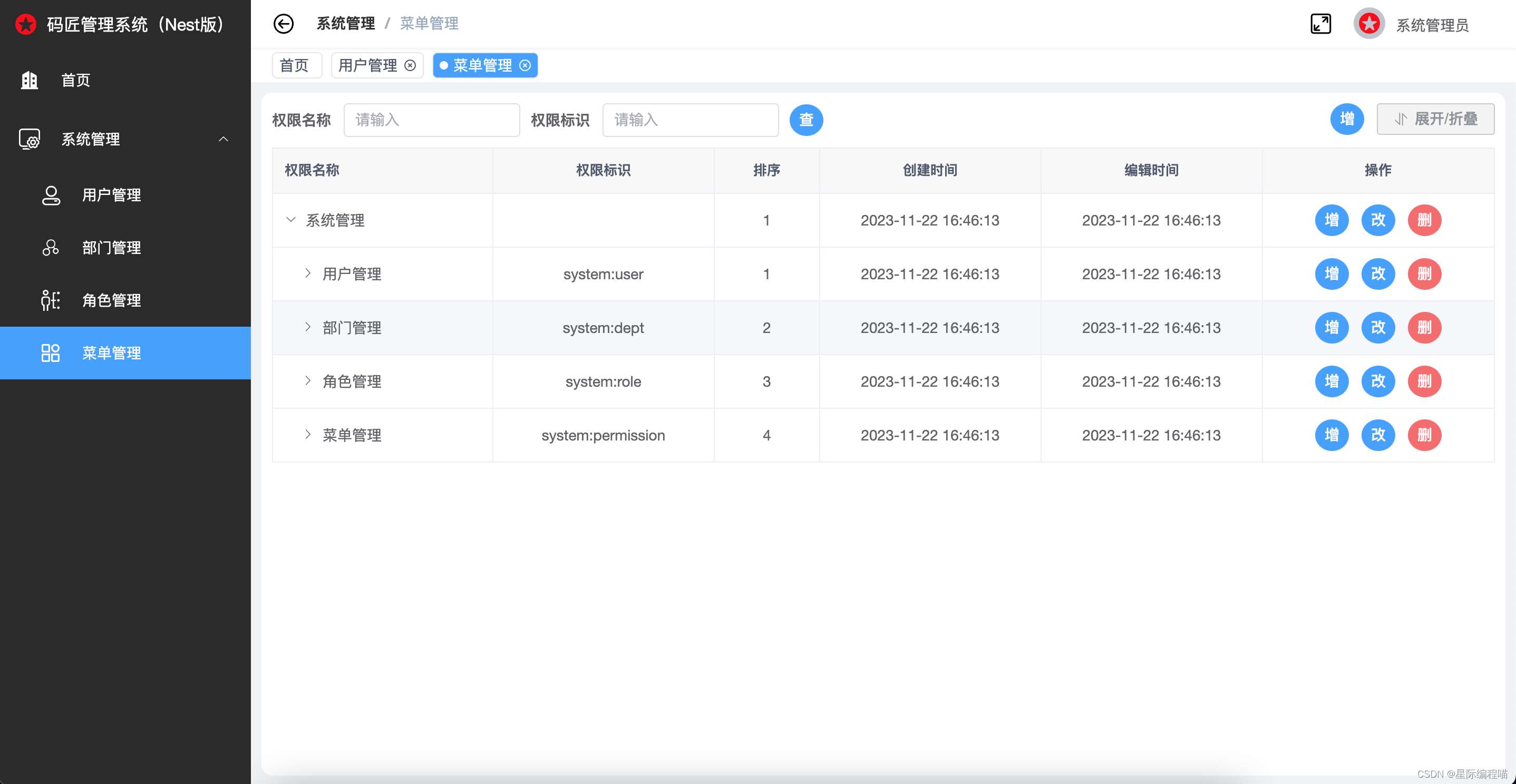Image resolution: width=1516 pixels, height=784 pixels.
Task: Click the 删 delete button on 角色管理 row
Action: (x=1424, y=381)
